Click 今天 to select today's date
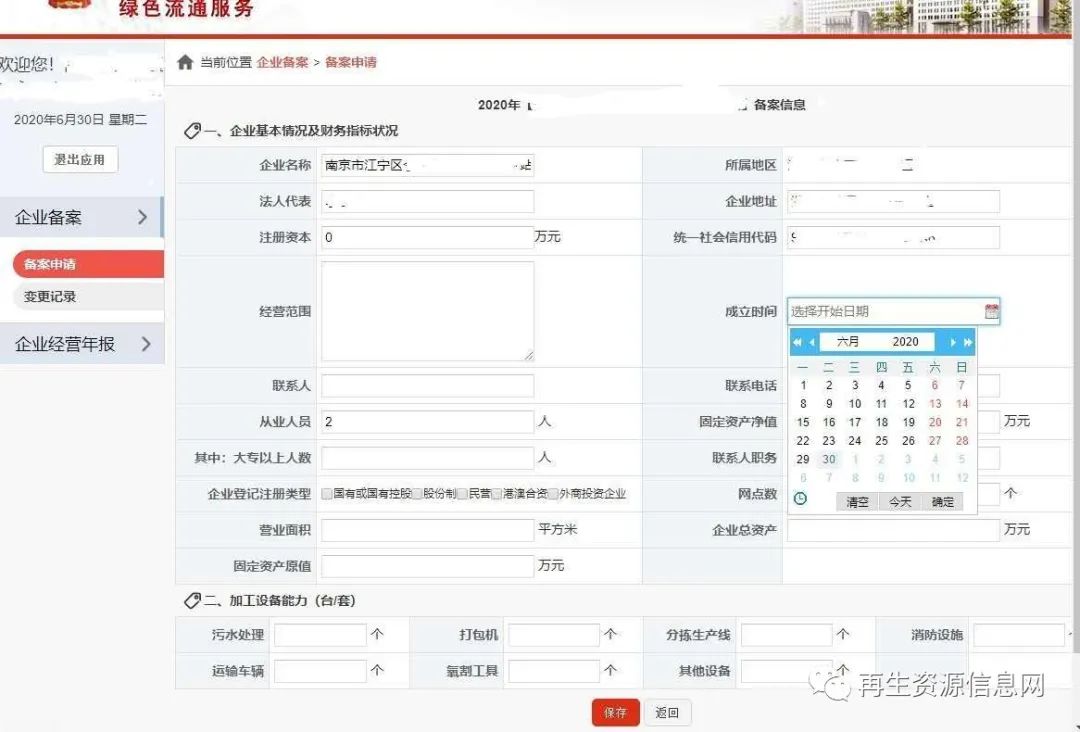The height and width of the screenshot is (732, 1080). click(899, 500)
